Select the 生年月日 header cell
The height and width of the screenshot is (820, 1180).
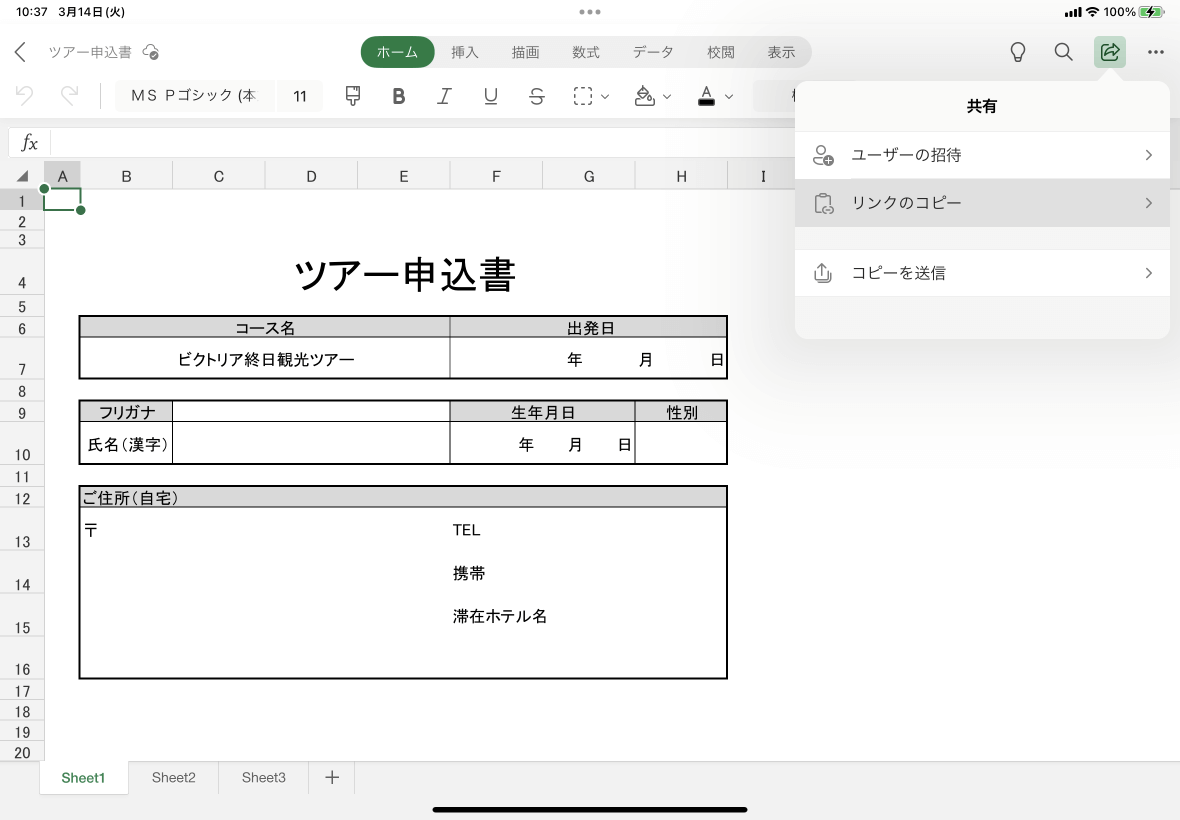click(x=542, y=412)
